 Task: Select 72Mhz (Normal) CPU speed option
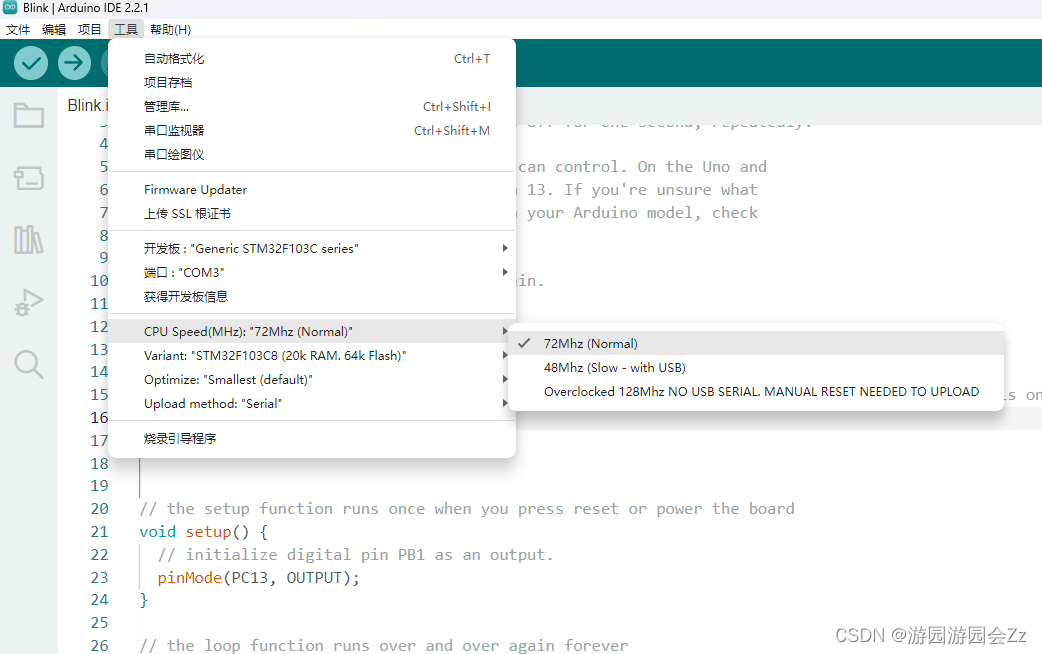coord(756,343)
